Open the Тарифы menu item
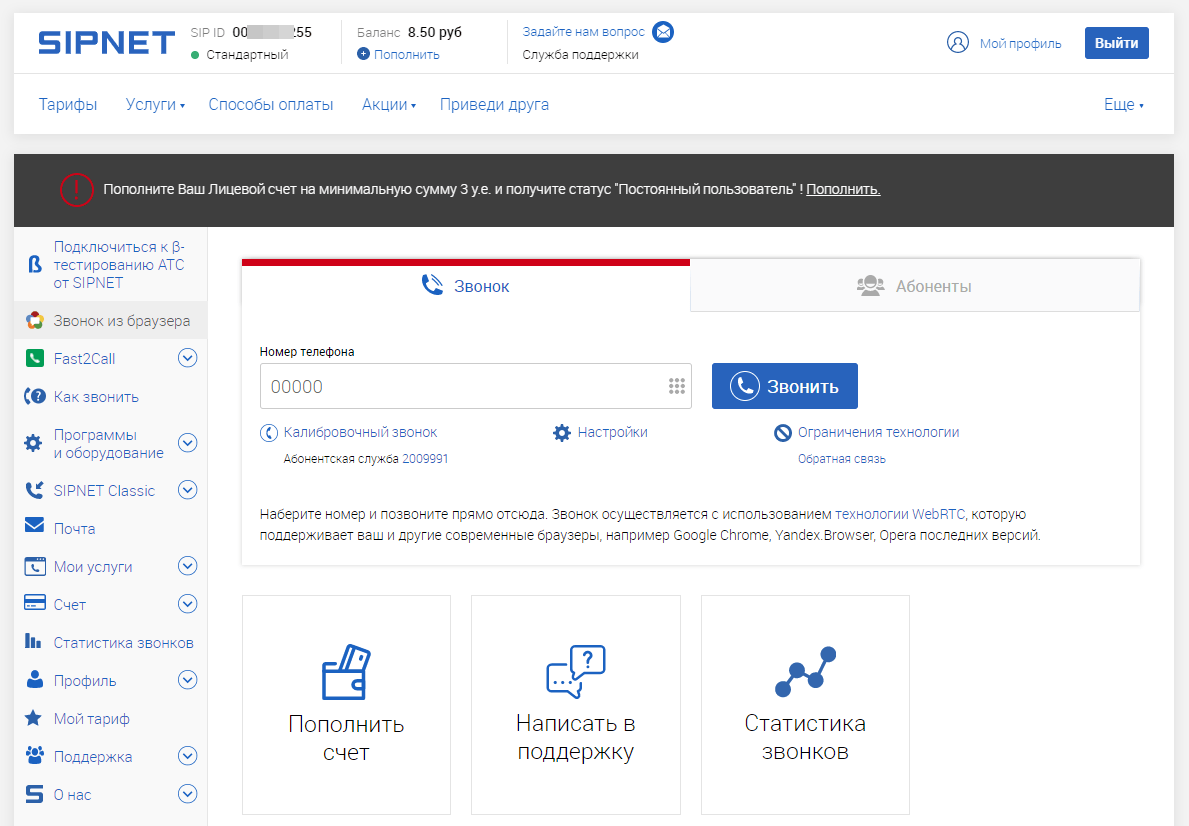1189x826 pixels. [x=68, y=105]
